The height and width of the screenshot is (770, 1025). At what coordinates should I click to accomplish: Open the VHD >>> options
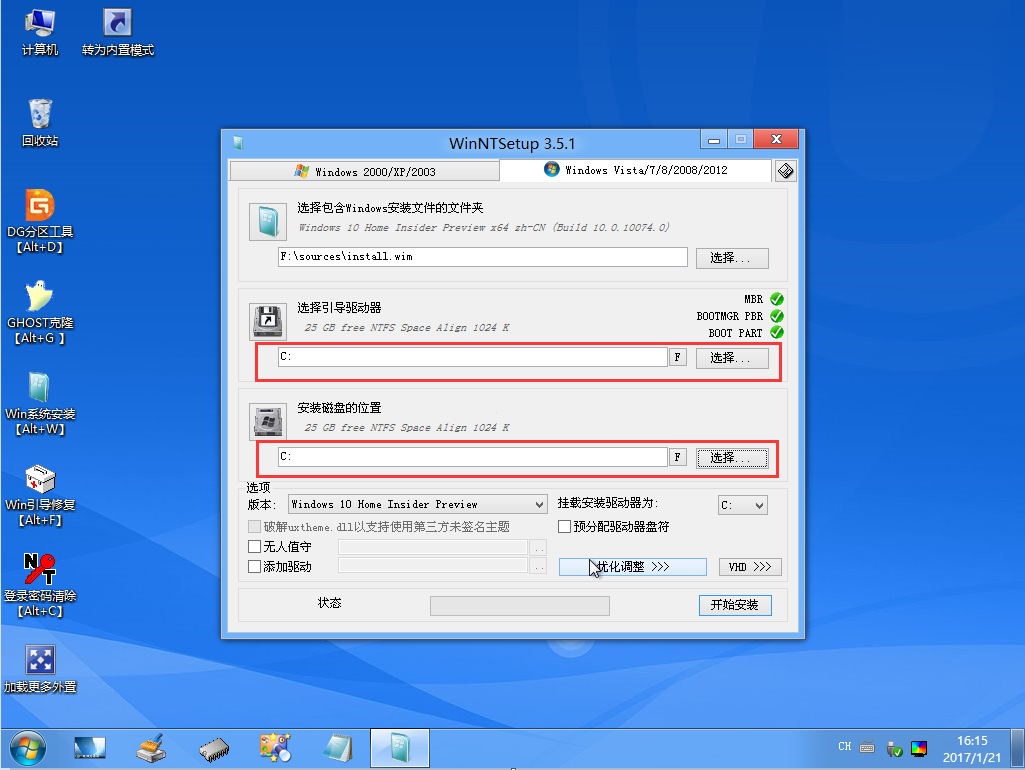point(750,567)
